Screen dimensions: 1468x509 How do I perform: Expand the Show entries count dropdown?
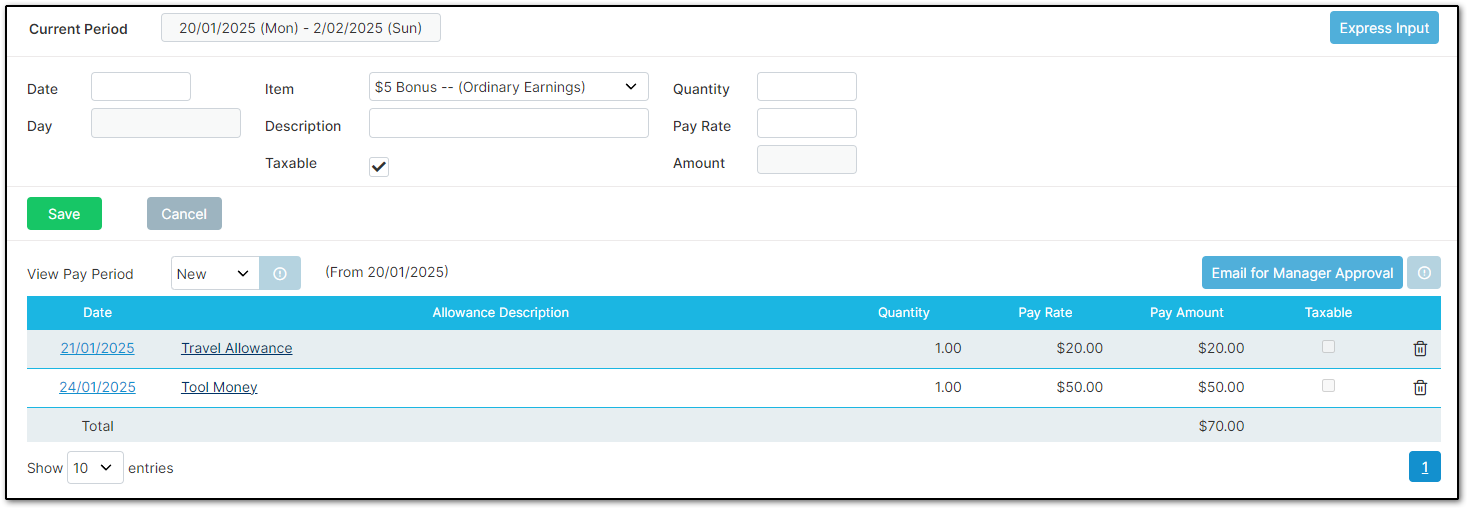coord(95,468)
